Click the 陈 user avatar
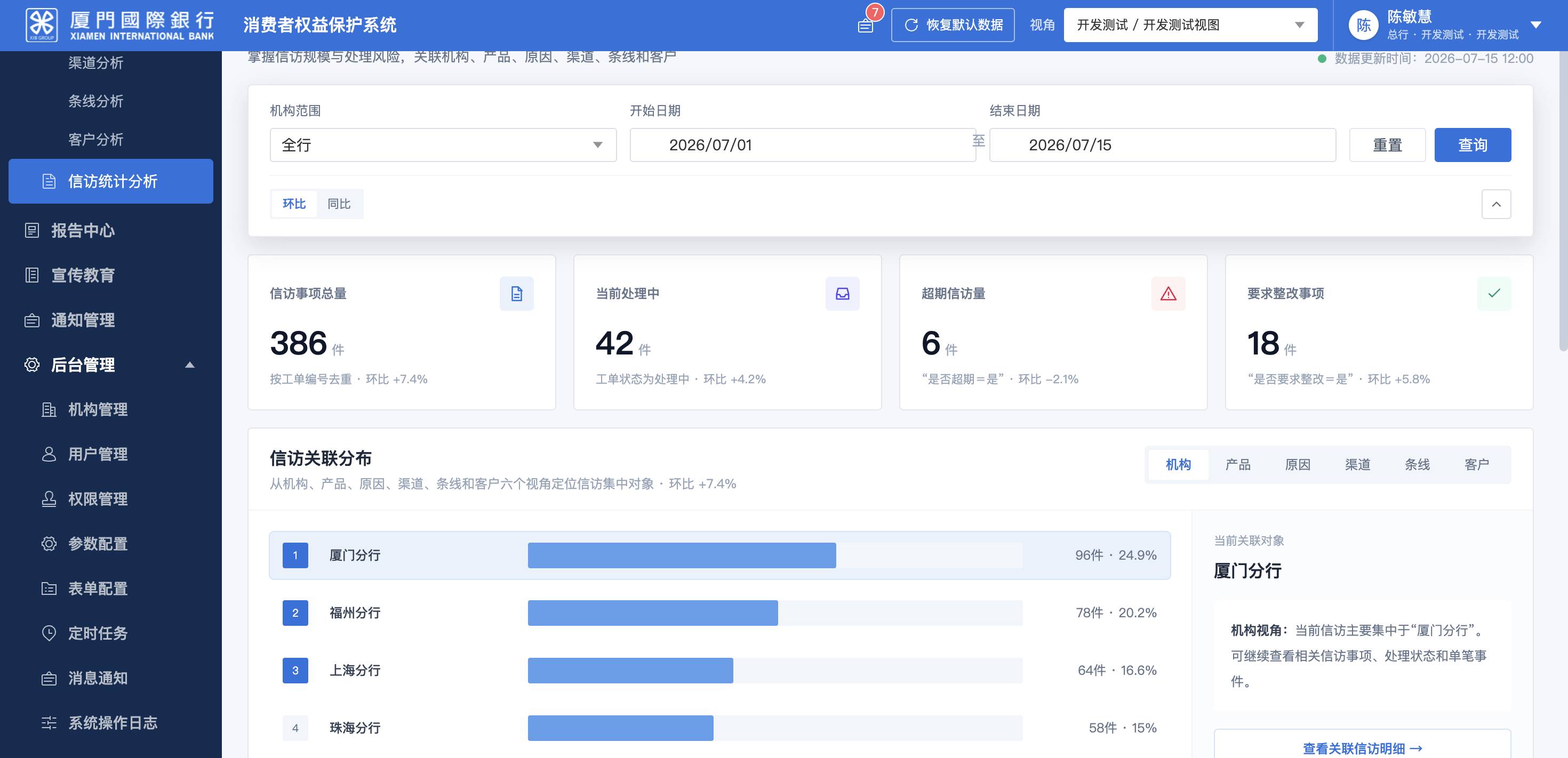The width and height of the screenshot is (1568, 758). 1364,25
